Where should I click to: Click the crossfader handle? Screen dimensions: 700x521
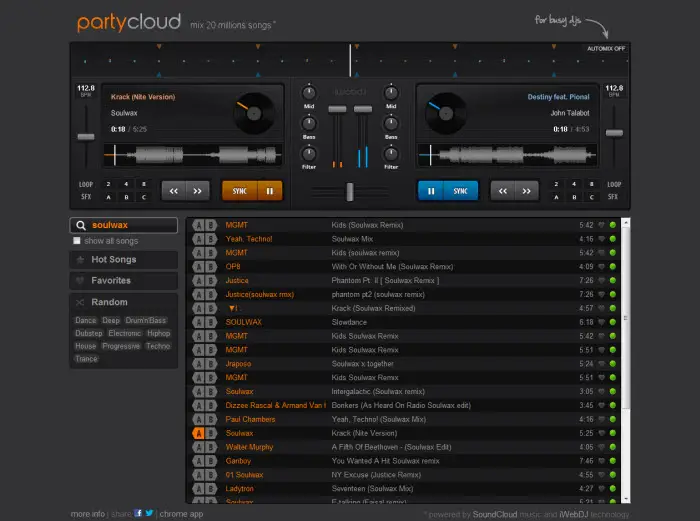(x=350, y=192)
